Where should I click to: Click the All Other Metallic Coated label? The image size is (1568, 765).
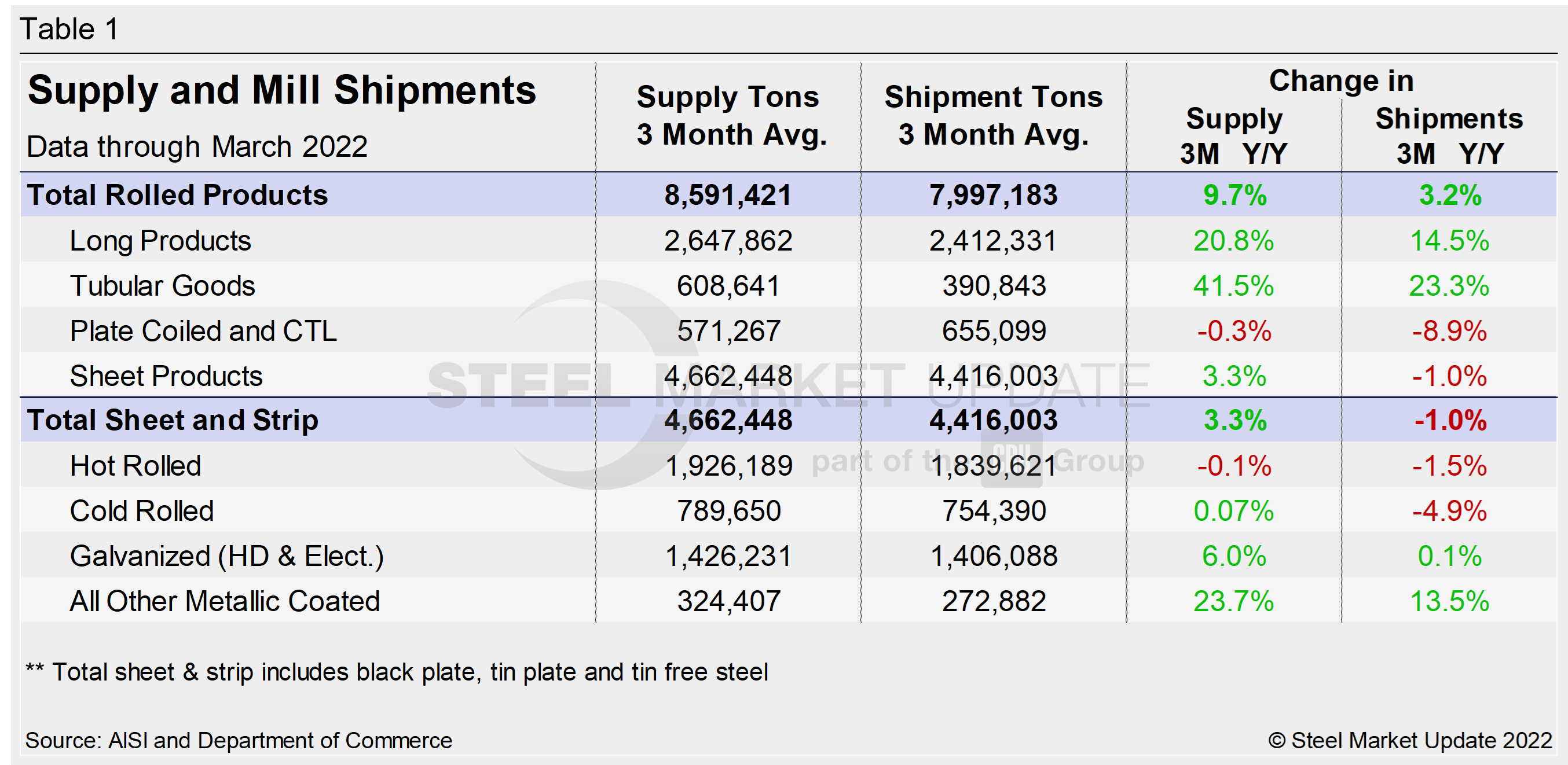point(225,601)
